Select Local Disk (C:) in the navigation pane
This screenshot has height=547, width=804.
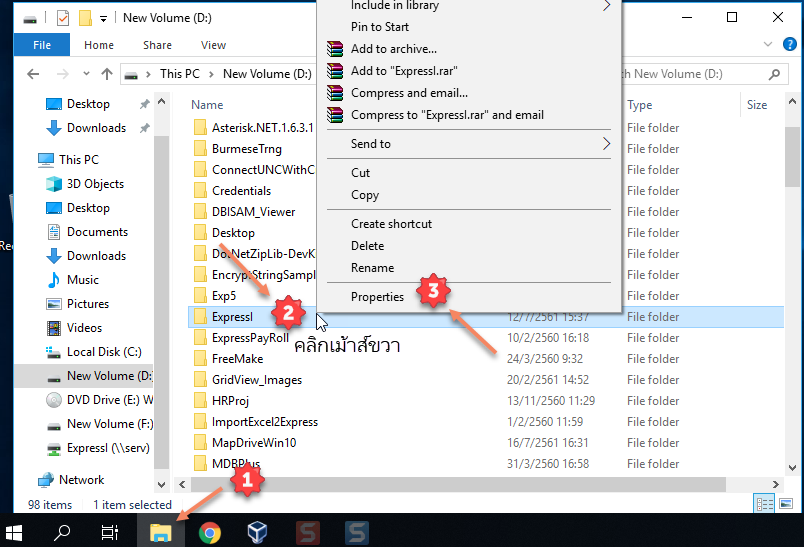click(x=104, y=352)
